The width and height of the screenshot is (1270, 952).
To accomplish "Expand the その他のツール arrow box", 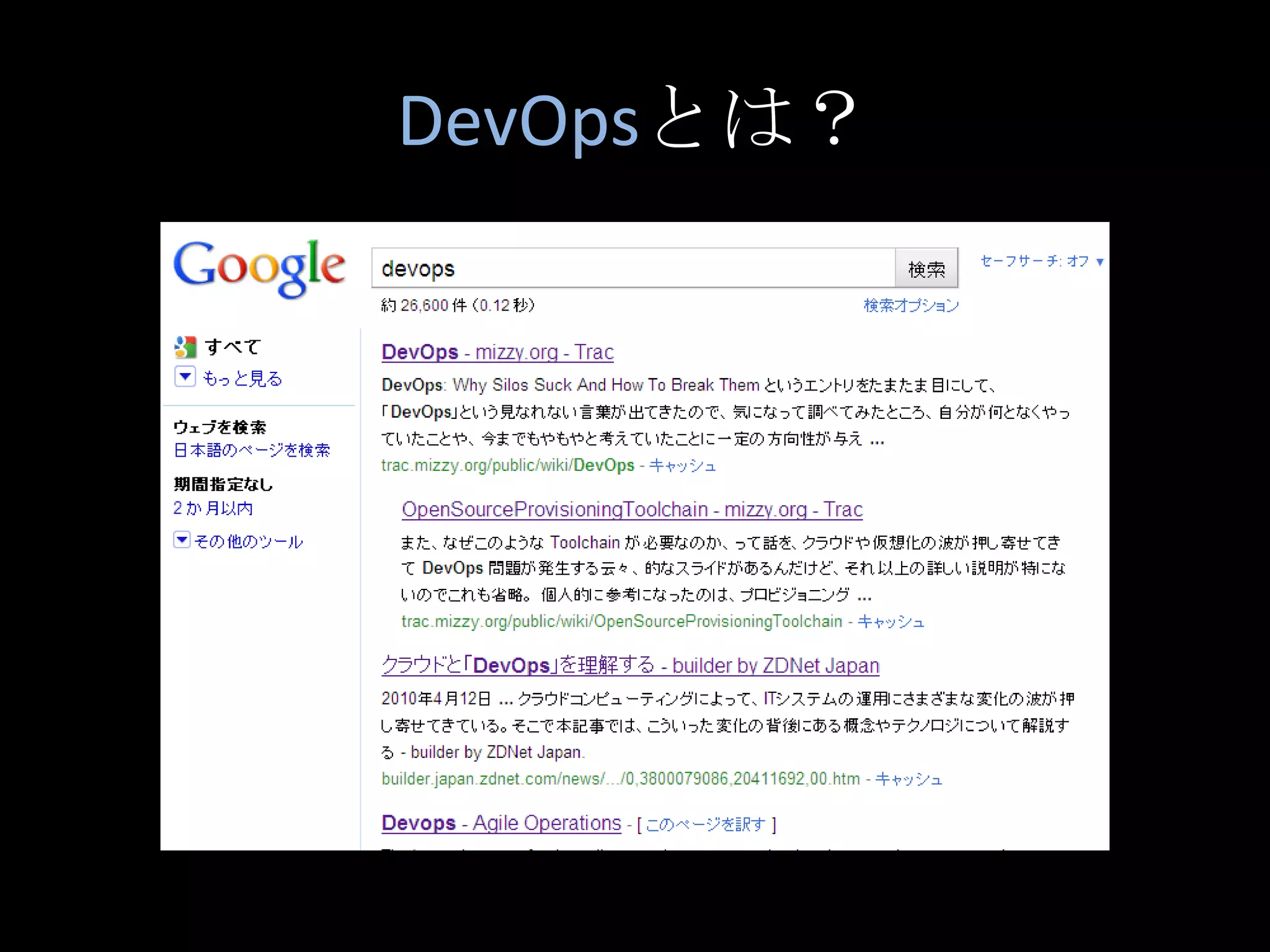I will (x=181, y=540).
